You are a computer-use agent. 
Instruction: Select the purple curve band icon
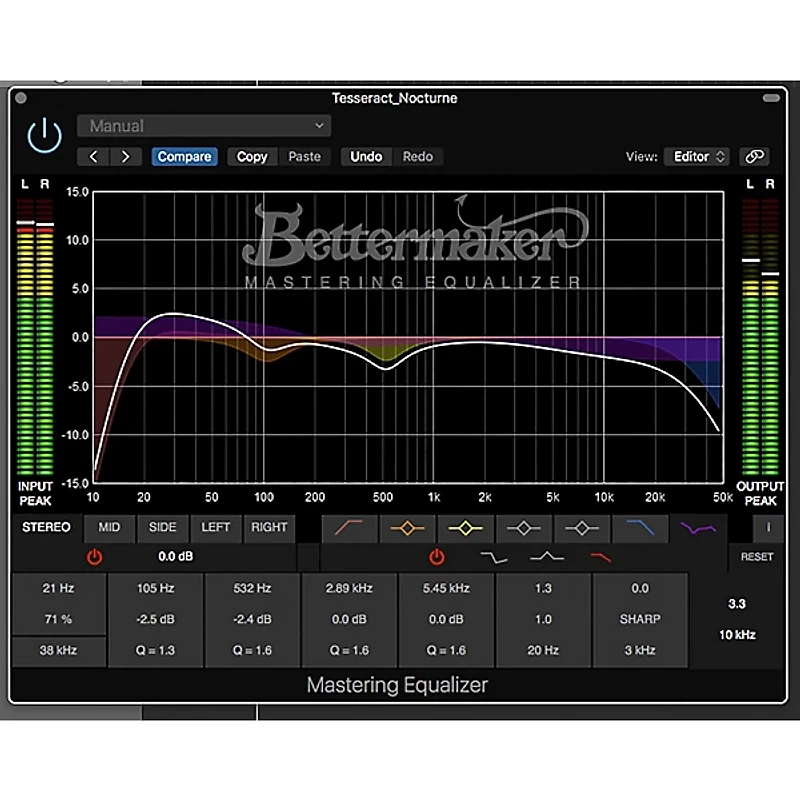tap(698, 528)
